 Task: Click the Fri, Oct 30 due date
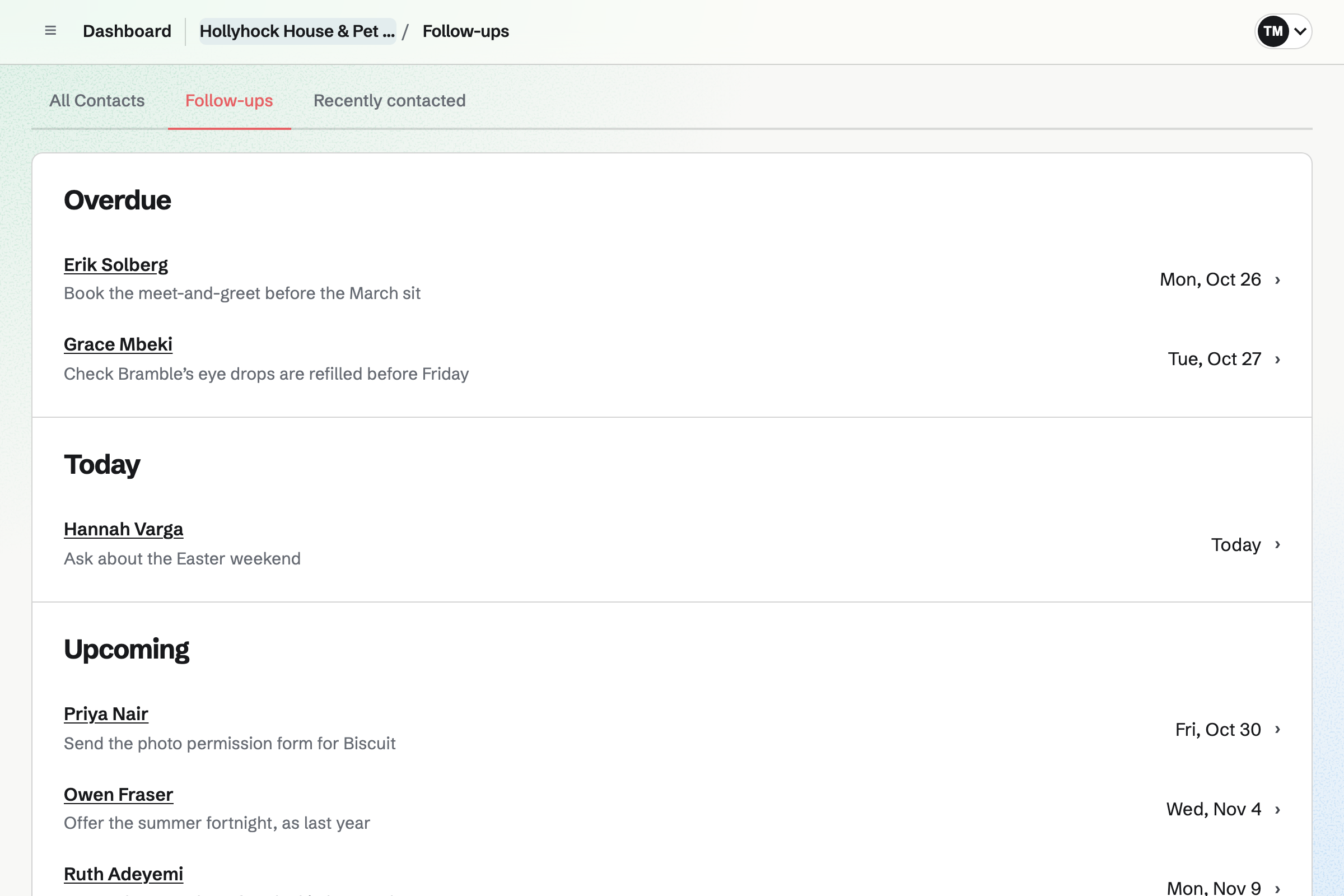(1217, 729)
